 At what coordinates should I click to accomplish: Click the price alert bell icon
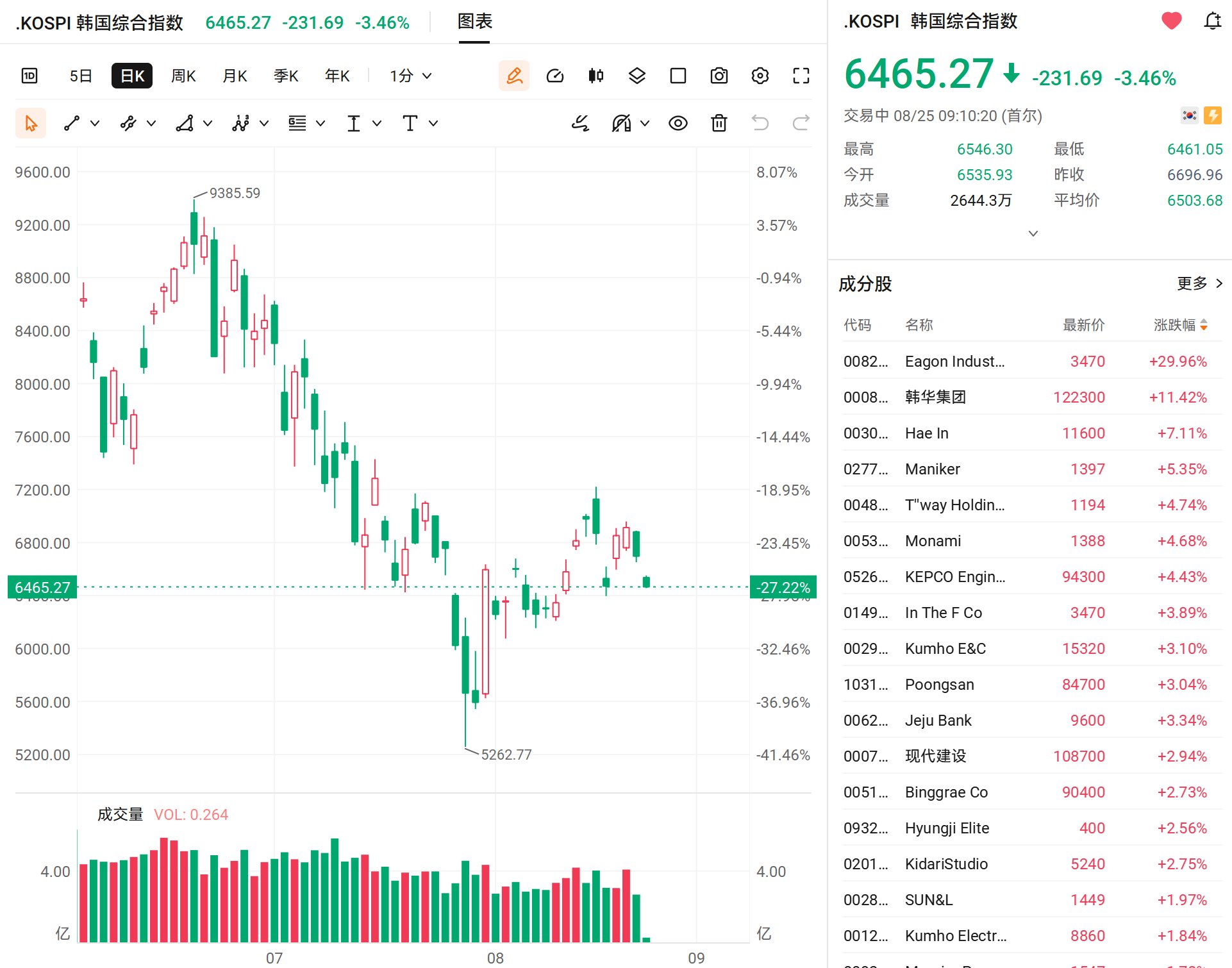pyautogui.click(x=1212, y=21)
